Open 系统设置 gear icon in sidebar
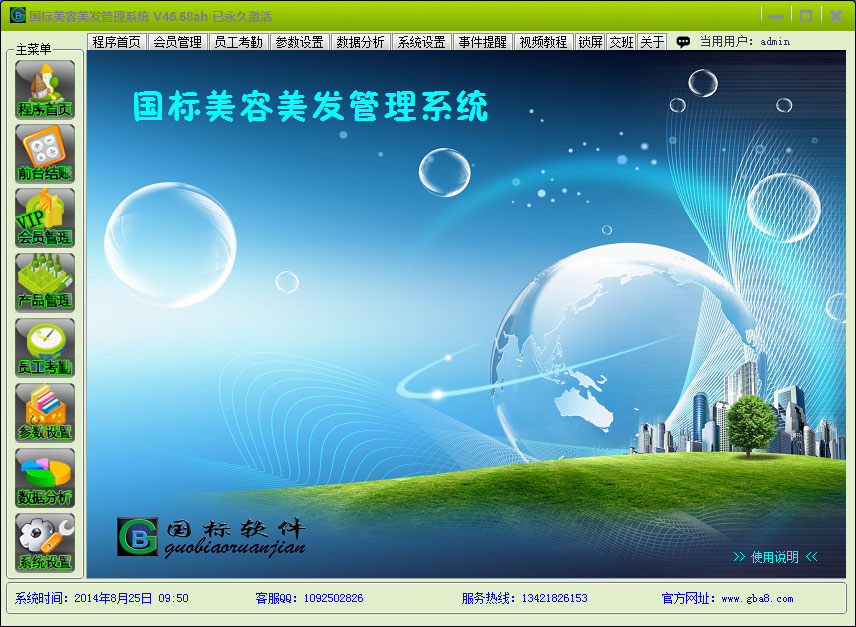856x627 pixels. click(x=45, y=542)
